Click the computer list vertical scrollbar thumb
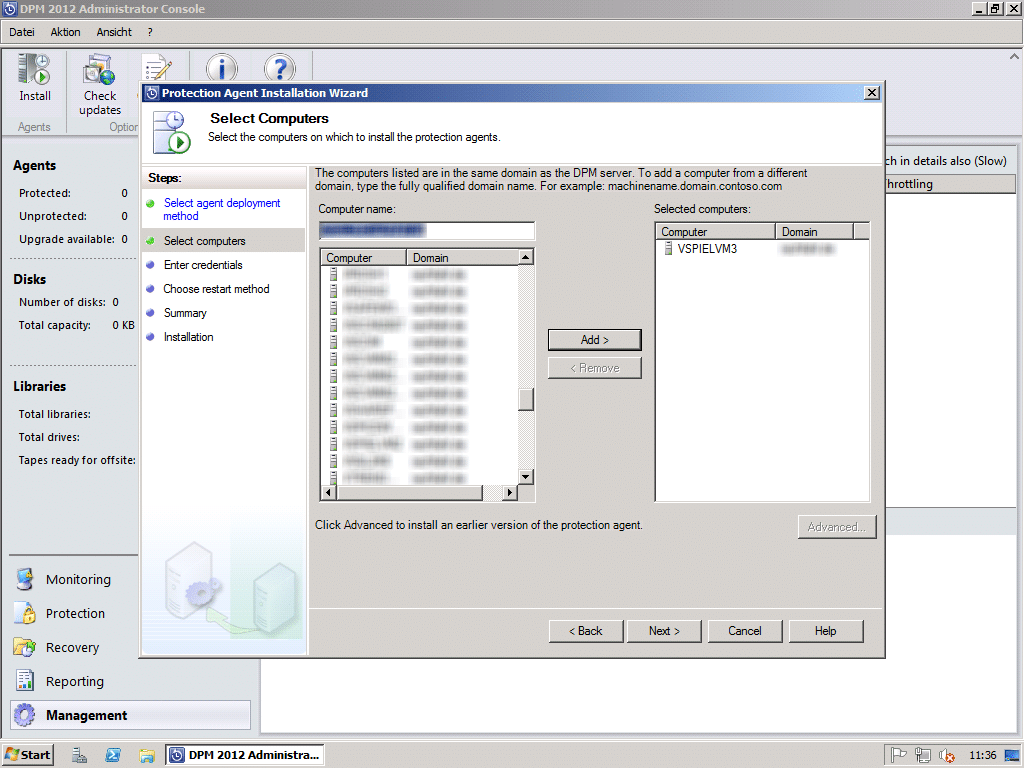 [x=526, y=399]
